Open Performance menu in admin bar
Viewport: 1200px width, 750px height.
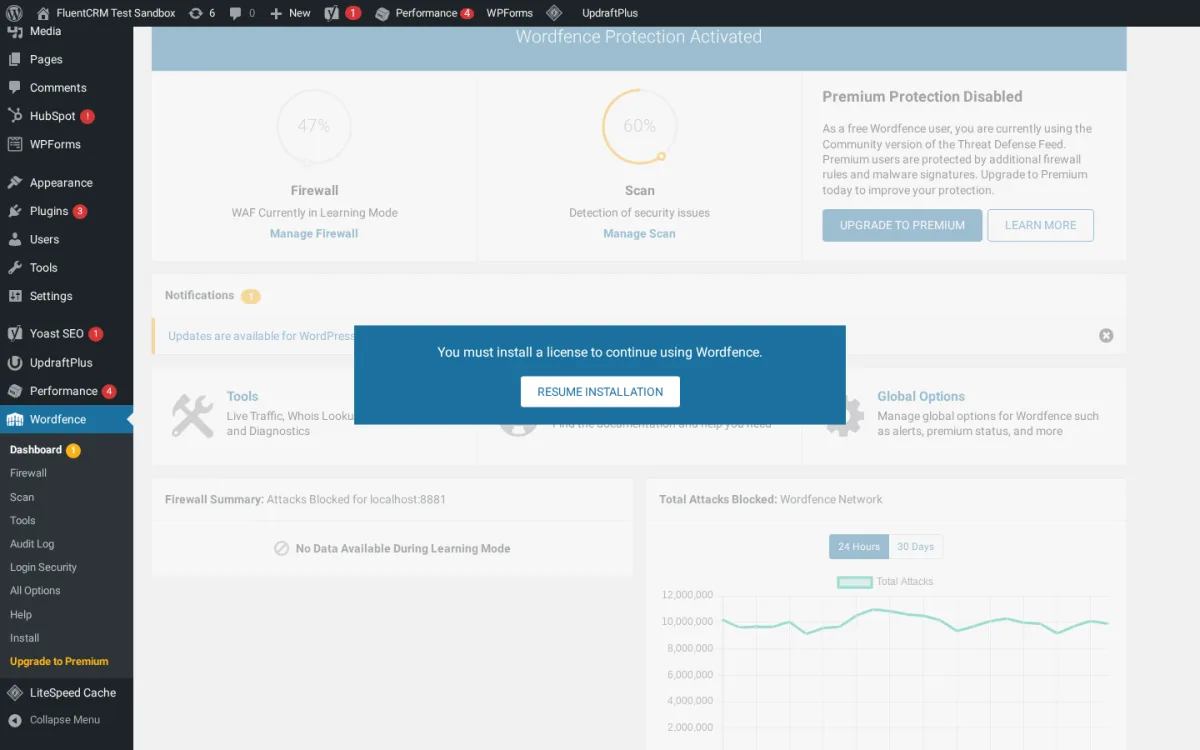tap(424, 13)
